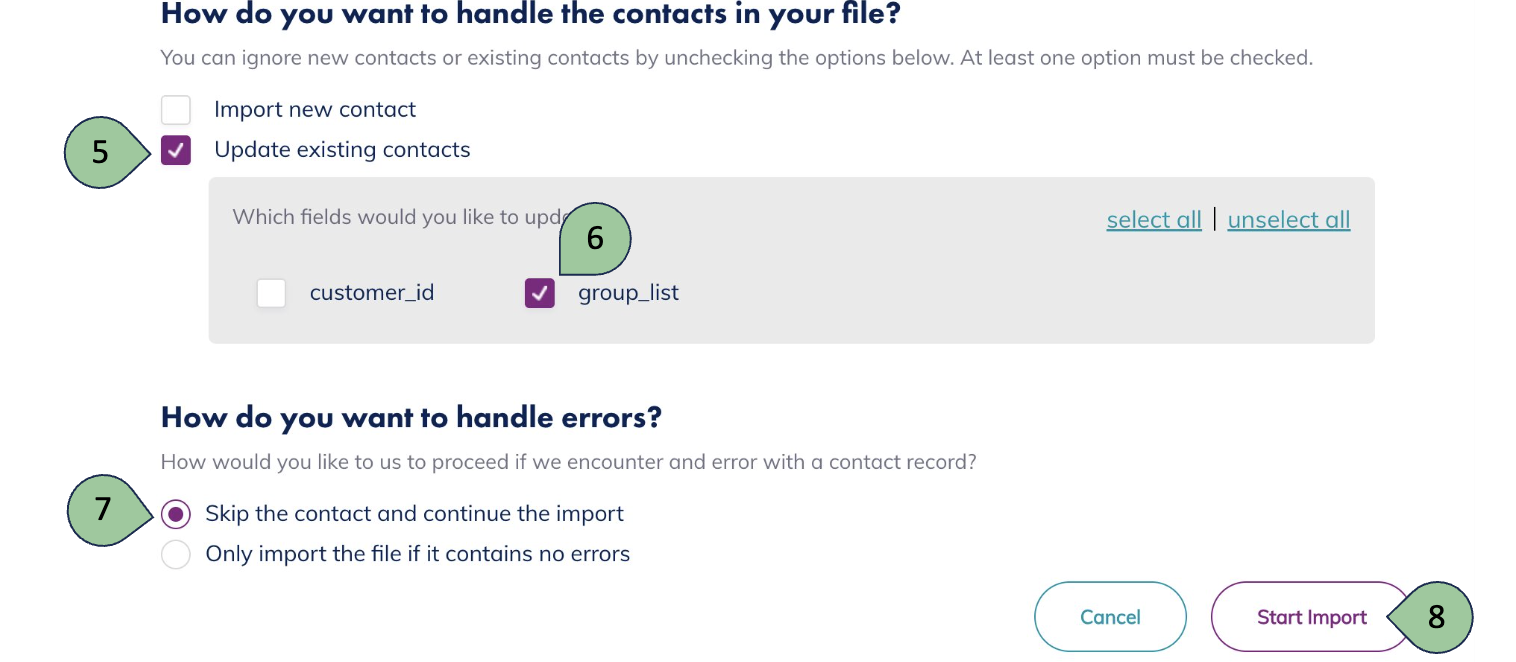
Task: Click the step 7 callout marker
Action: 104,510
